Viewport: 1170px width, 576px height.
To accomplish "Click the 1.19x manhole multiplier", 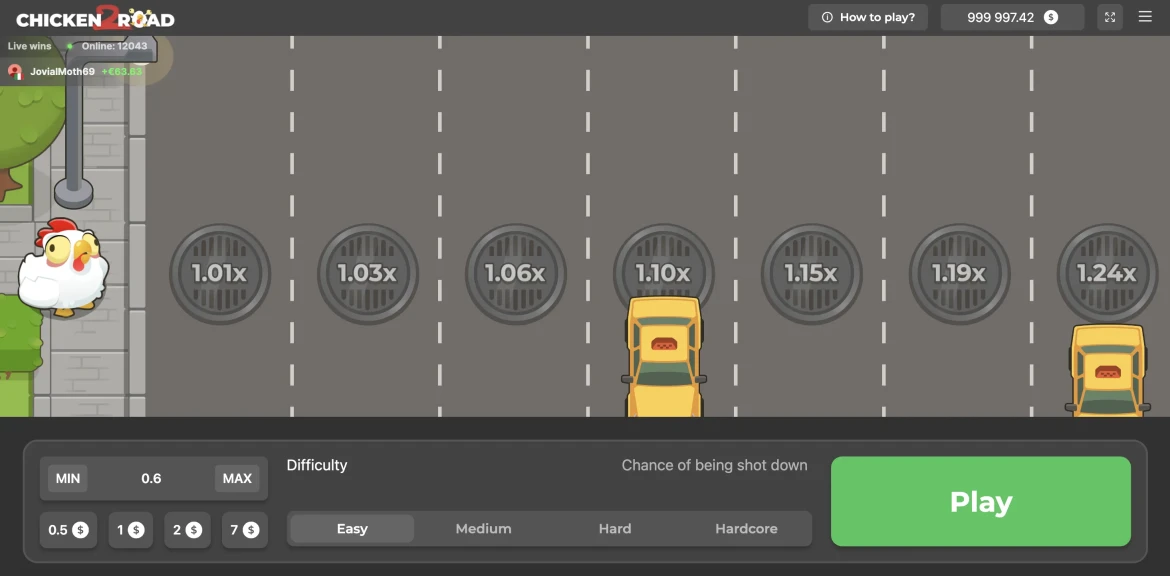I will click(959, 274).
